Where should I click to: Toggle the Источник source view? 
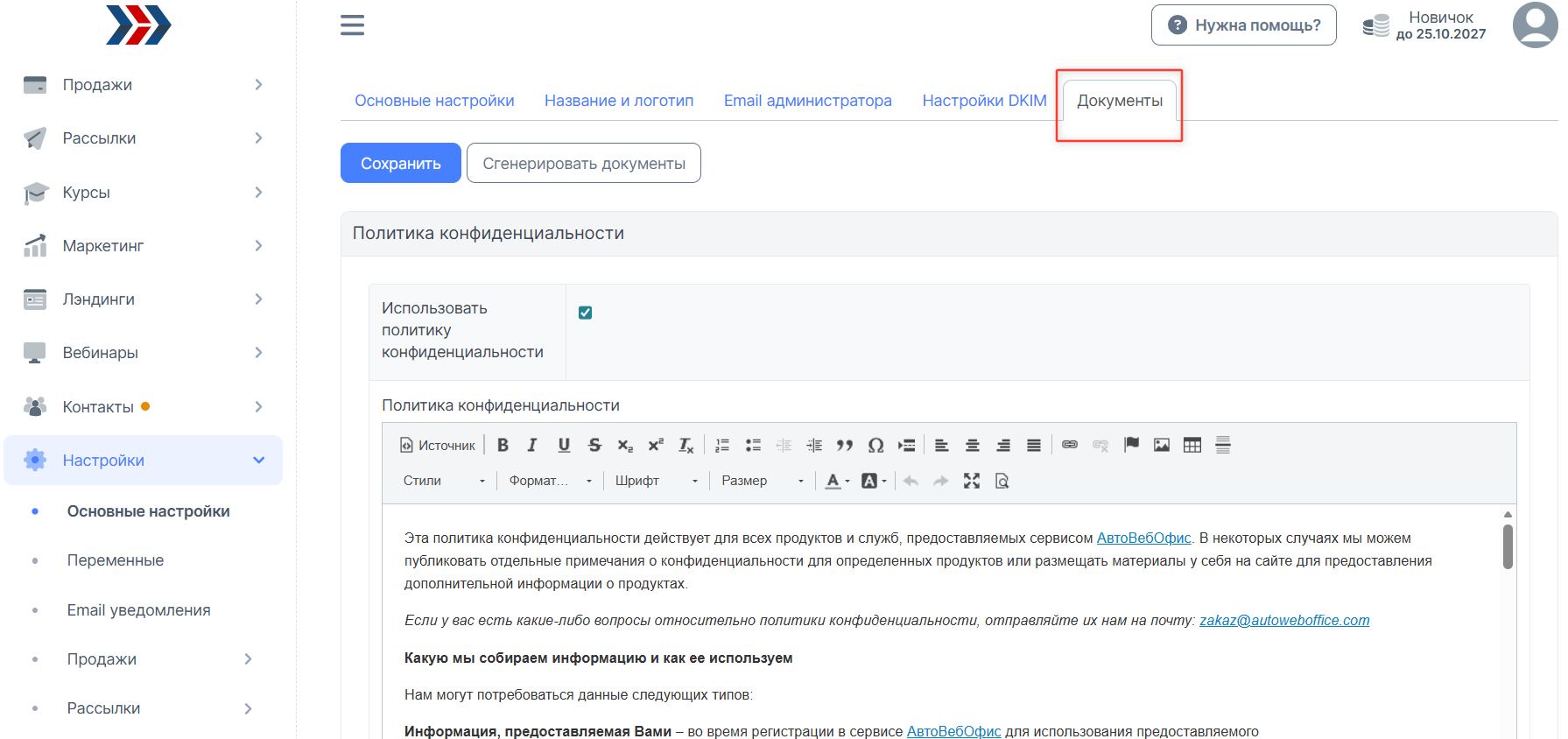[x=438, y=445]
